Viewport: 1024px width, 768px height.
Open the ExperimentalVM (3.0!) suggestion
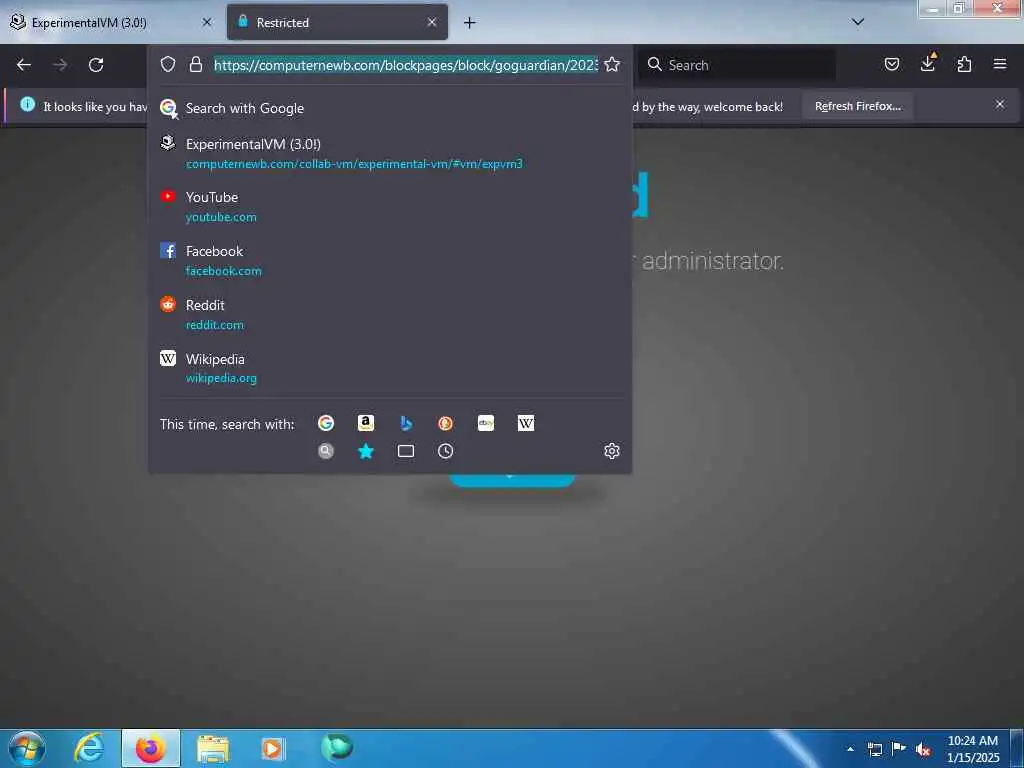tap(390, 153)
